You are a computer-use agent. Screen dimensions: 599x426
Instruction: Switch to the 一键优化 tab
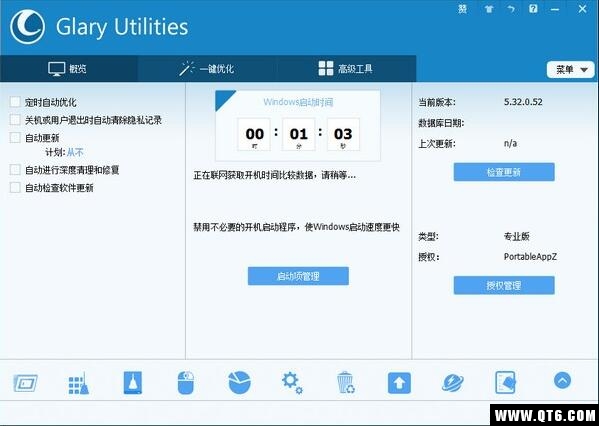(207, 69)
